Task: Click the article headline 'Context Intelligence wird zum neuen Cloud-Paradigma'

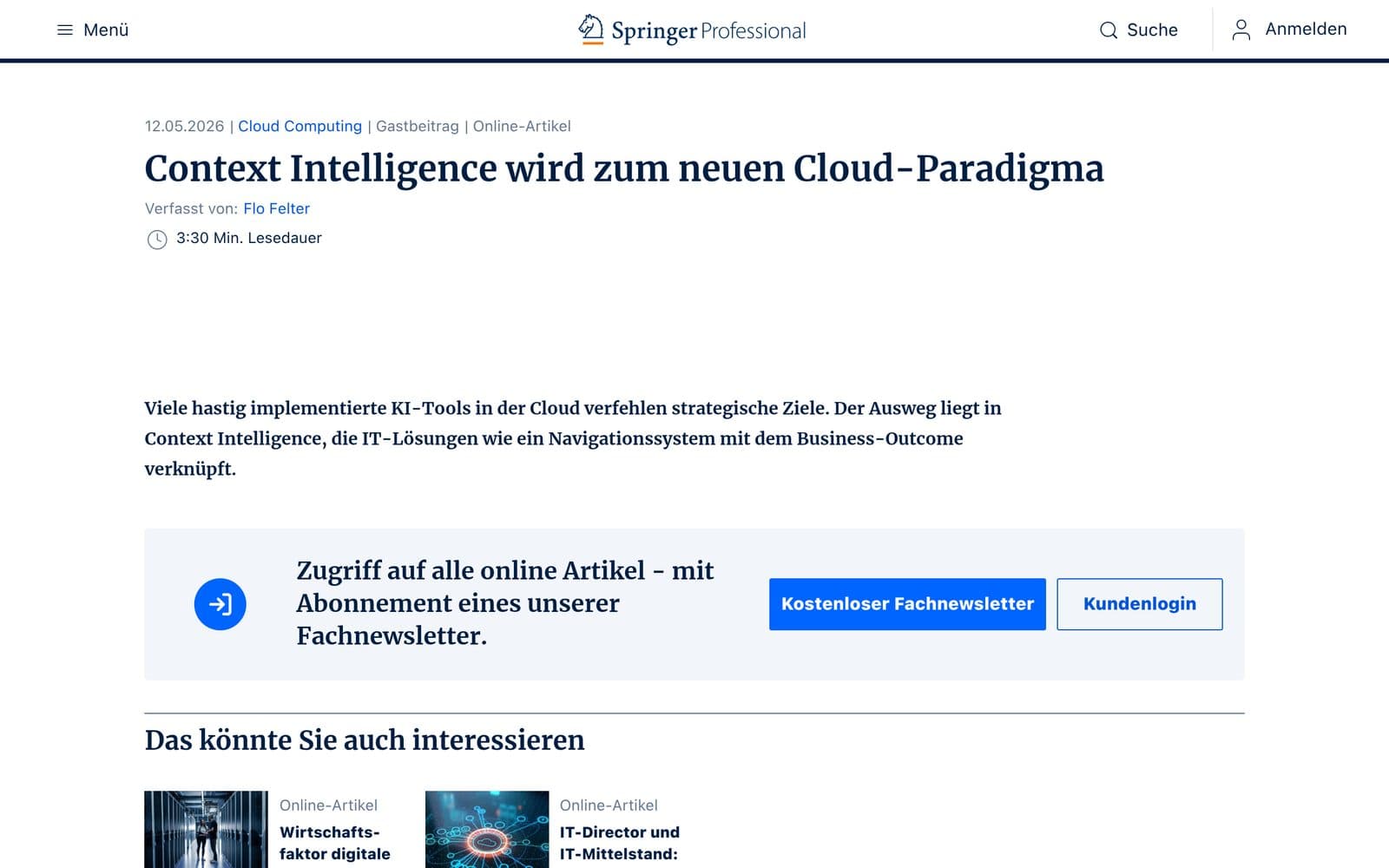Action: coord(624,168)
